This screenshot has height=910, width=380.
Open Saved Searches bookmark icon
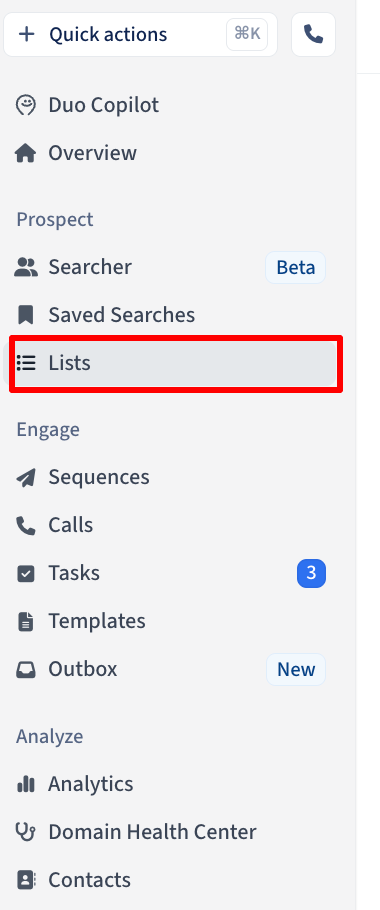[x=26, y=315]
